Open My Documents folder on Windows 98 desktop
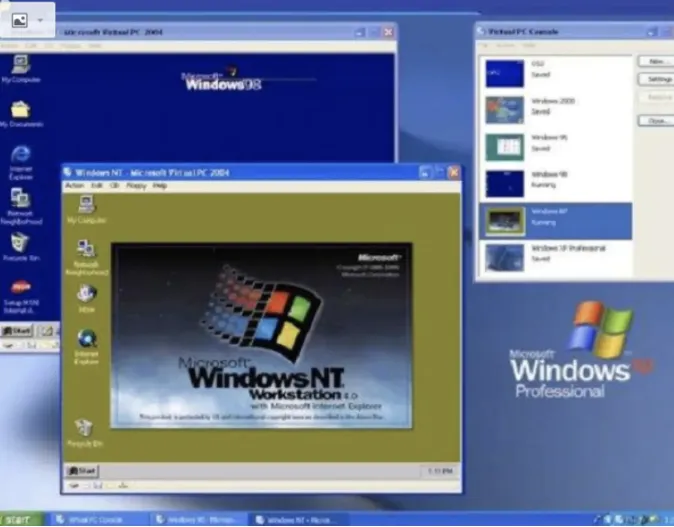The width and height of the screenshot is (674, 527). pos(21,114)
